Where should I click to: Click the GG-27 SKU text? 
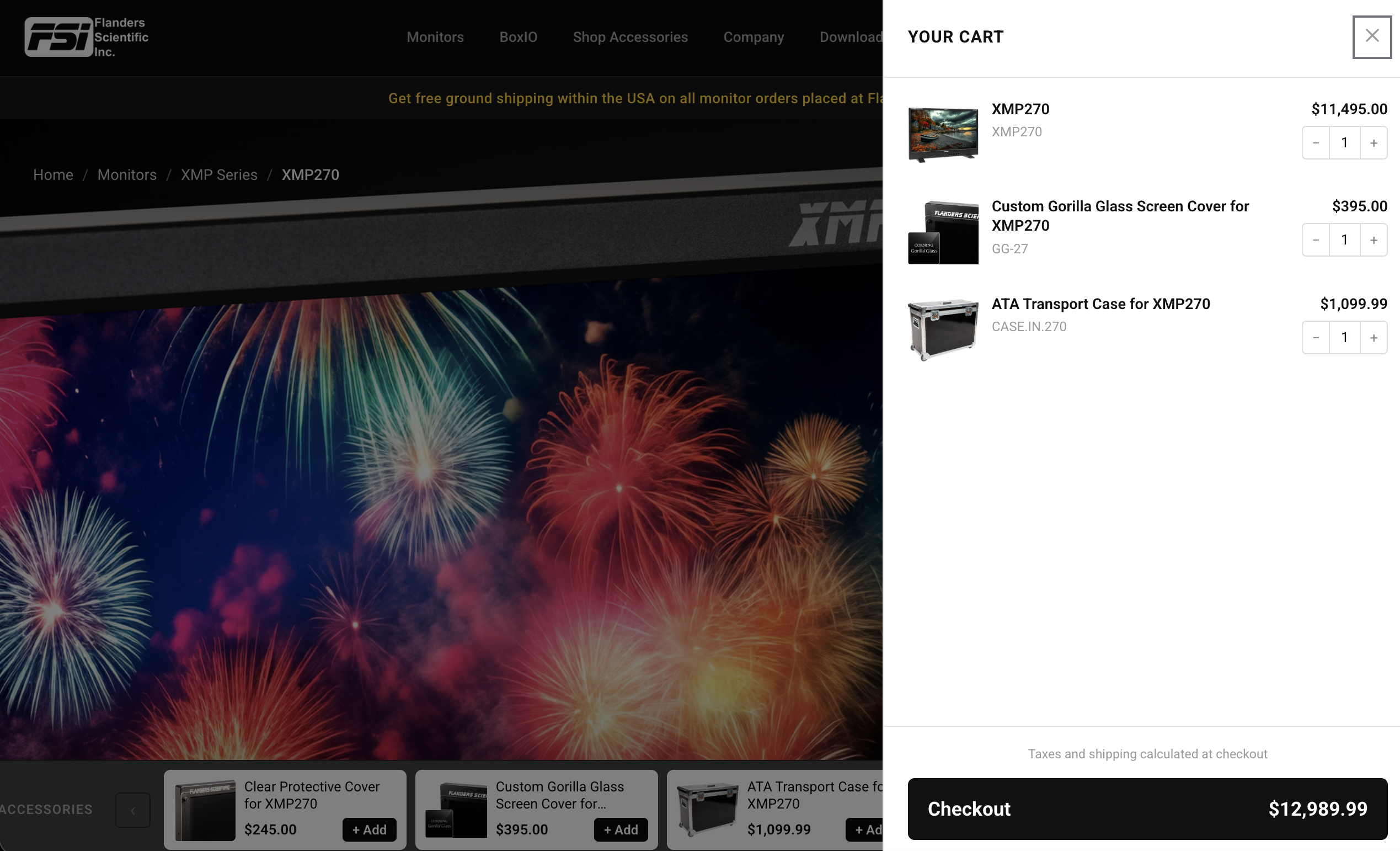coord(1009,249)
